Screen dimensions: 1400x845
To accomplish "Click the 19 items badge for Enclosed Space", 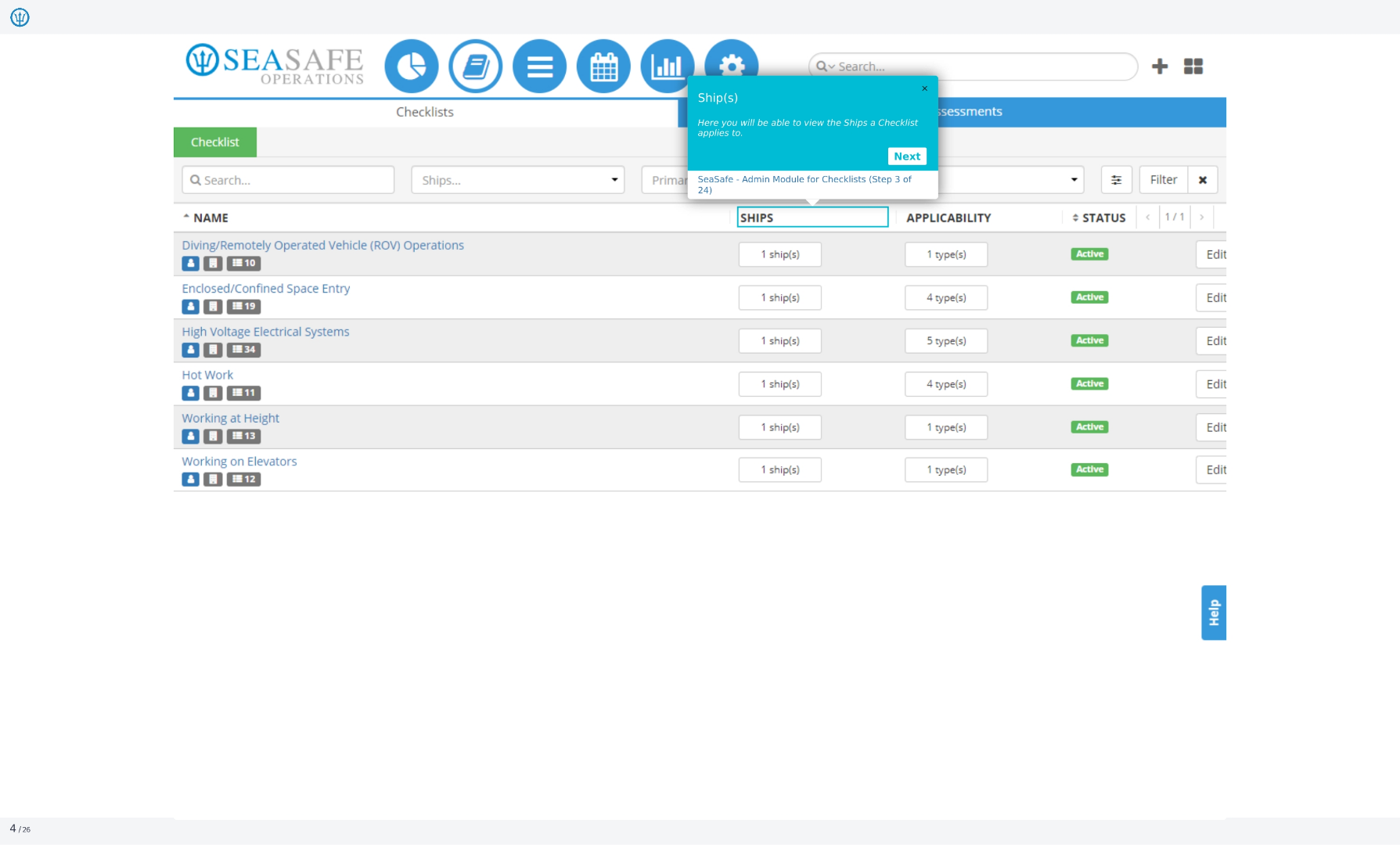I will (244, 307).
